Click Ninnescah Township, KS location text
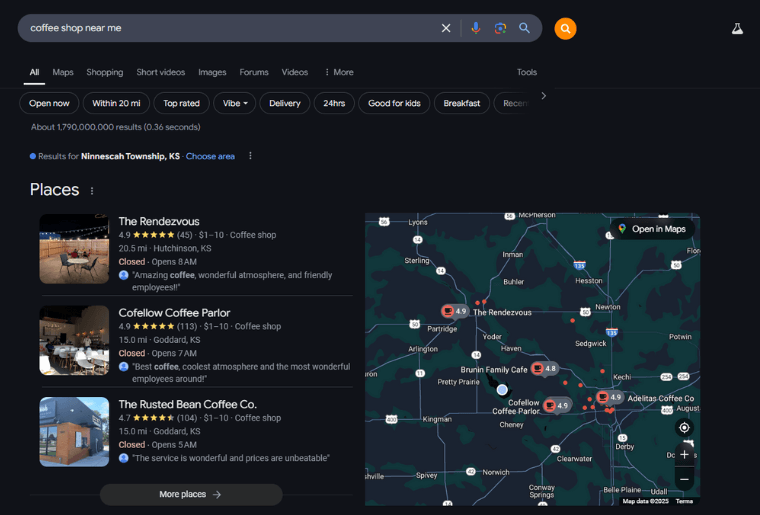Viewport: 760px width, 515px height. [130, 156]
